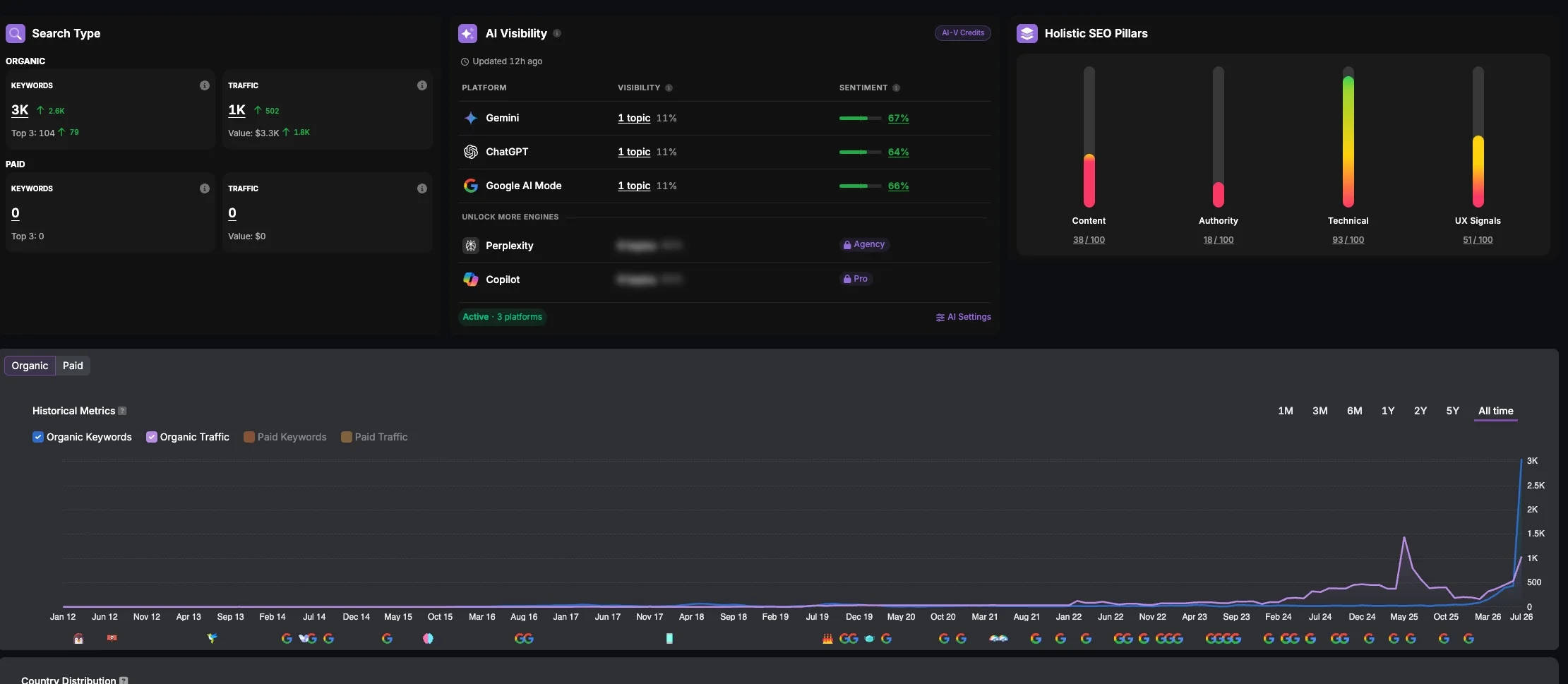Click the Technical pillar score bar

pos(1348,137)
